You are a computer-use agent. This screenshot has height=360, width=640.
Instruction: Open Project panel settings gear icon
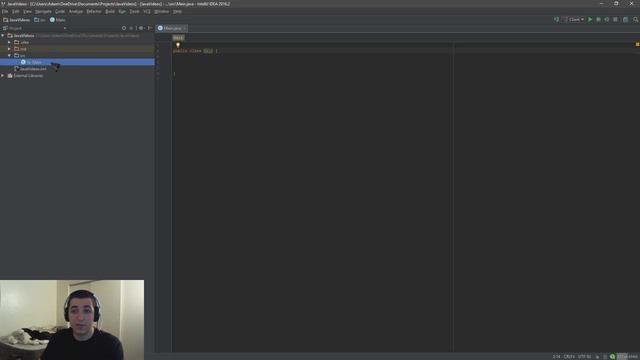click(141, 28)
